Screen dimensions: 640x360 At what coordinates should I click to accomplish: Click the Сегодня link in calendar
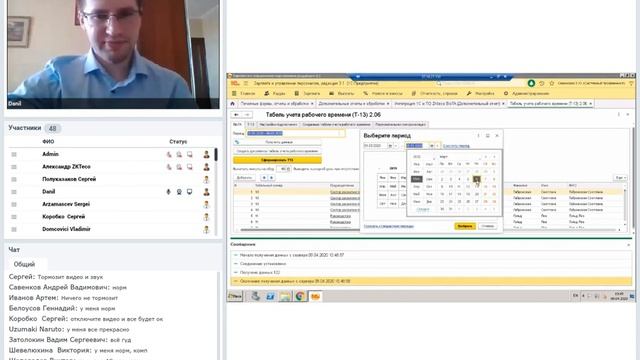[422, 209]
